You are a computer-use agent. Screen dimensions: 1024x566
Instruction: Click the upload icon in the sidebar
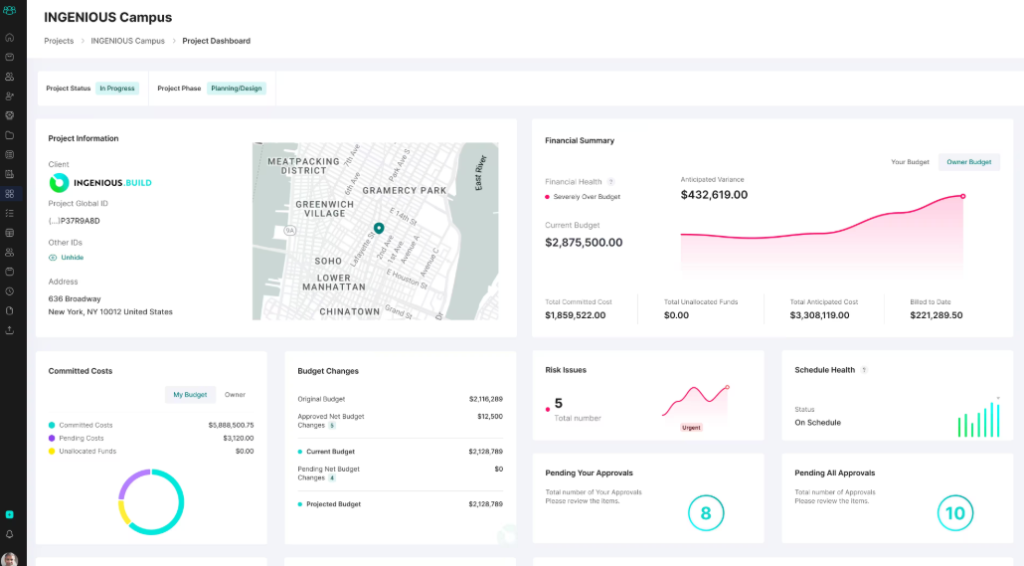pos(9,330)
